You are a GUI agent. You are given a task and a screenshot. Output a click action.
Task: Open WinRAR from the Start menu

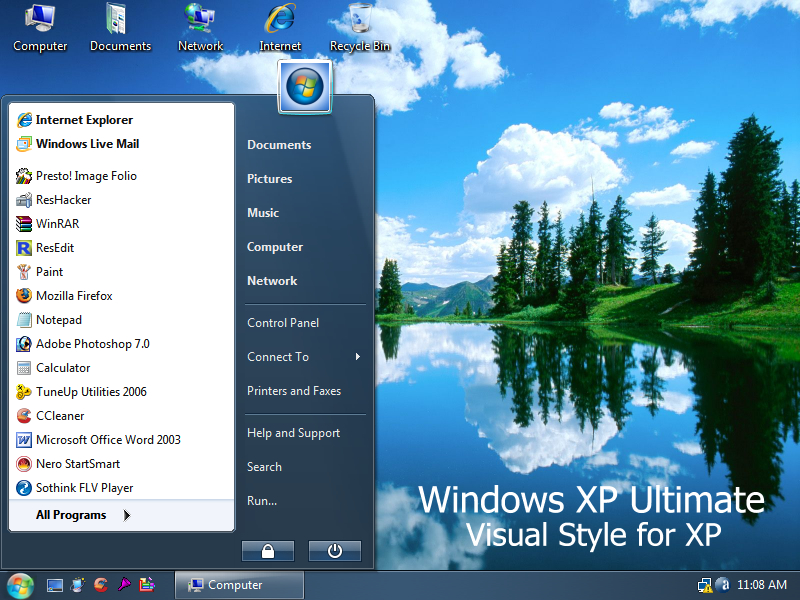121,224
